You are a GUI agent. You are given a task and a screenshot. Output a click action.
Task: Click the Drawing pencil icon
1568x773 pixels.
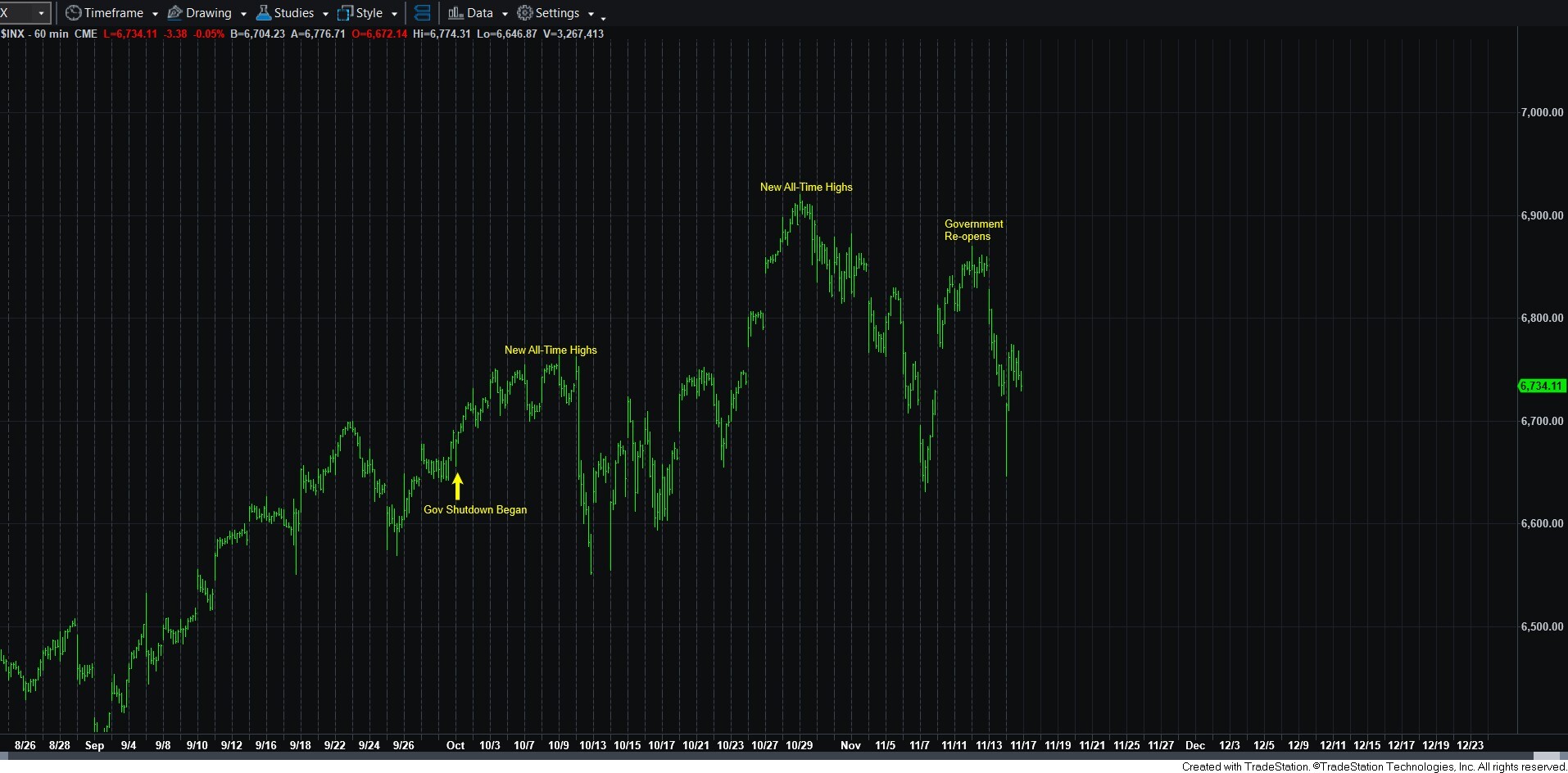point(174,13)
